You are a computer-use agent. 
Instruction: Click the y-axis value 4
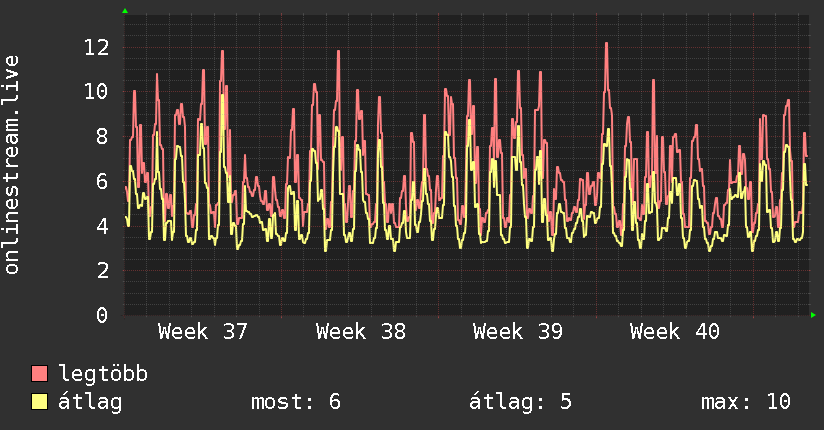click(x=102, y=226)
